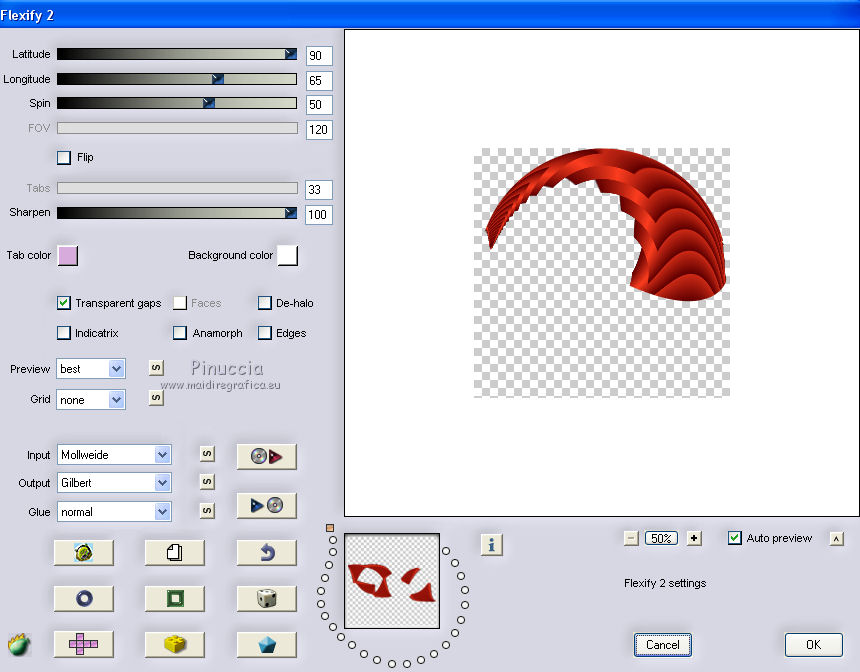Click the "Flexify 2 settings" status text
The image size is (860, 672).
665,583
